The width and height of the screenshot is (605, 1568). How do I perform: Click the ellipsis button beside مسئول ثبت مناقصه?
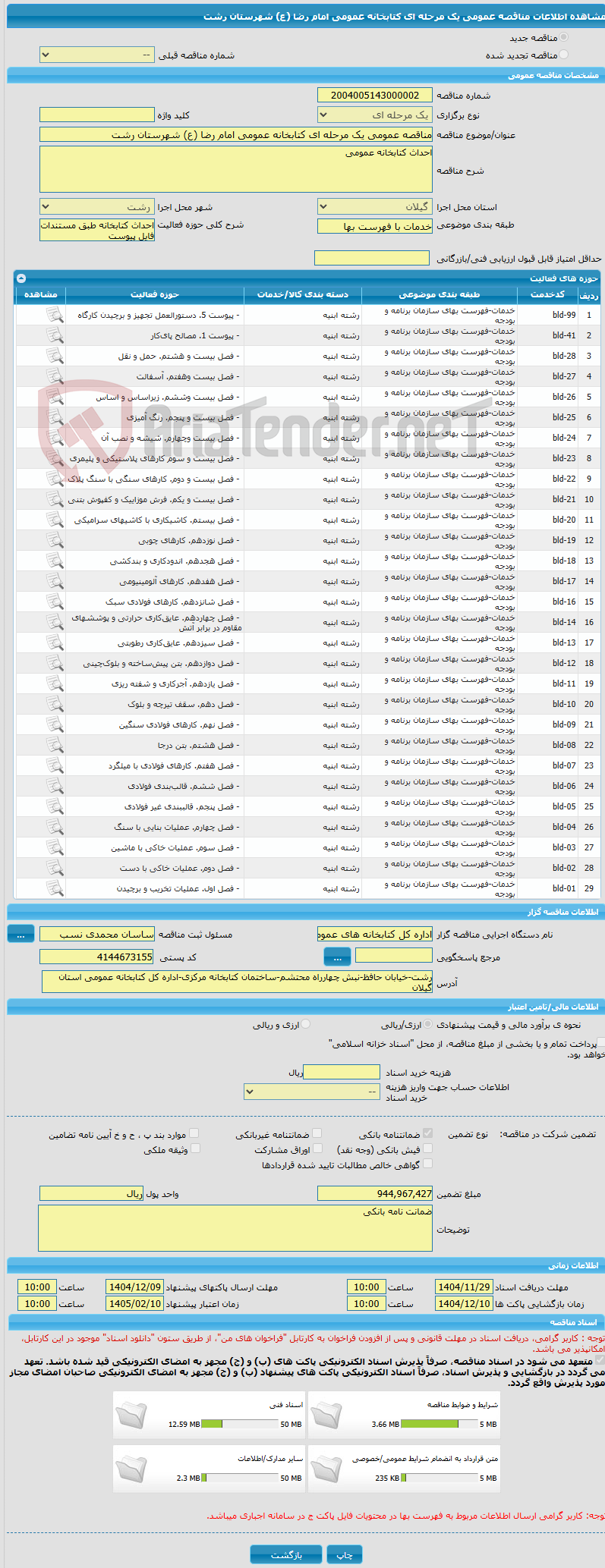coord(20,935)
